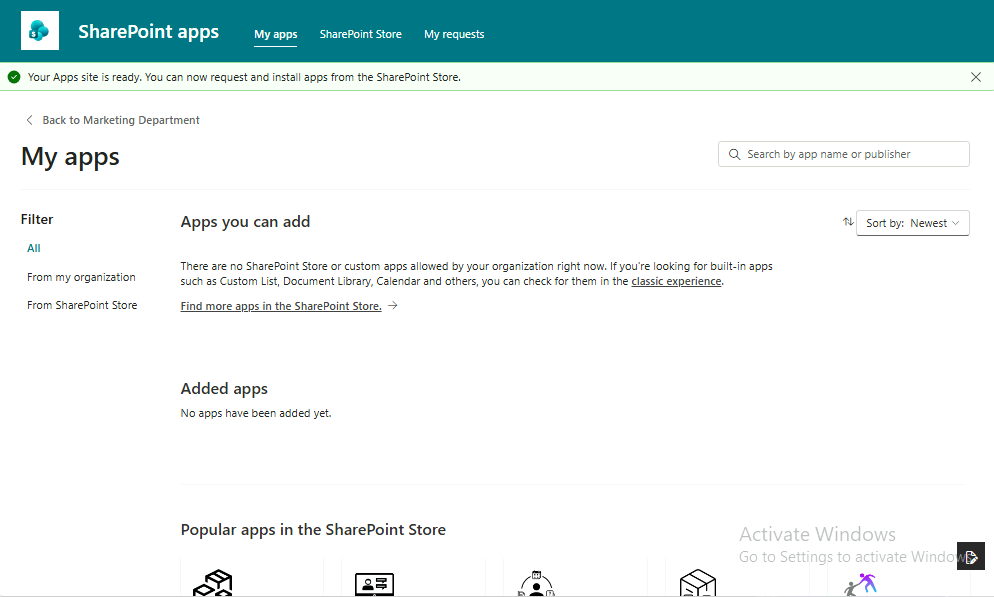Image resolution: width=994 pixels, height=597 pixels.
Task: Click the search magnifier icon
Action: pyautogui.click(x=734, y=154)
